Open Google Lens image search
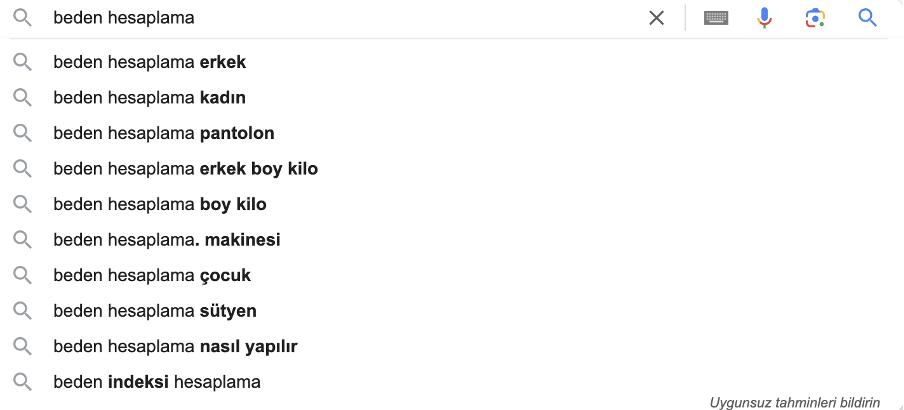904x410 pixels. click(815, 18)
